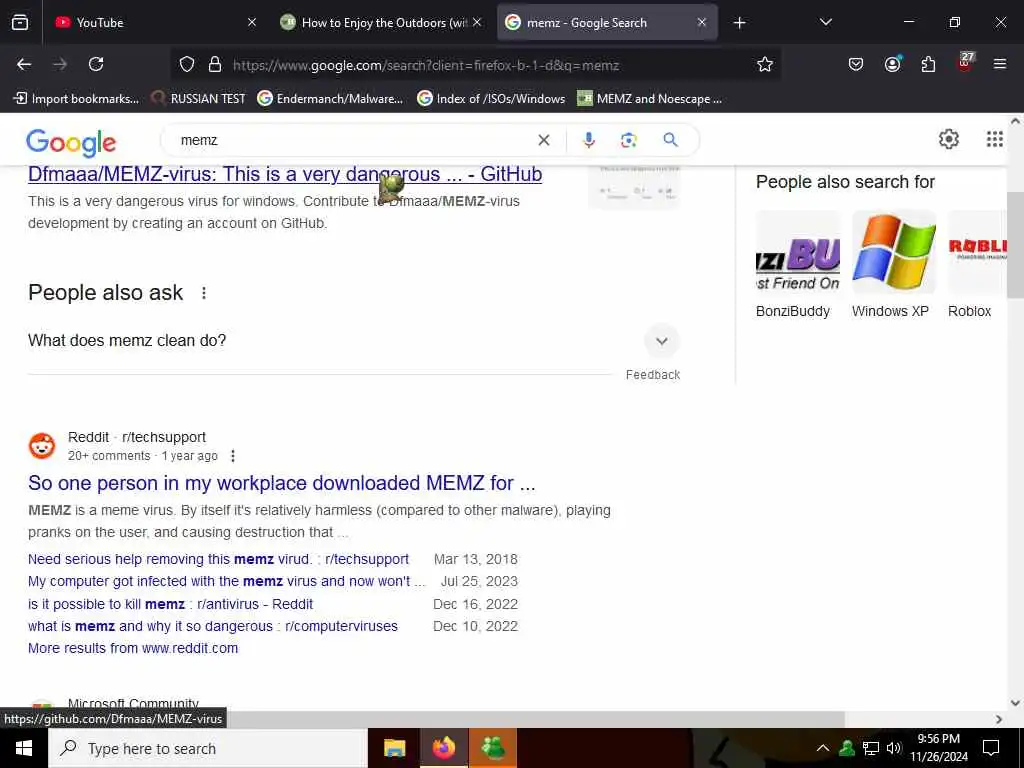Click the Firefox taskbar icon
1024x768 pixels.
pyautogui.click(x=443, y=748)
